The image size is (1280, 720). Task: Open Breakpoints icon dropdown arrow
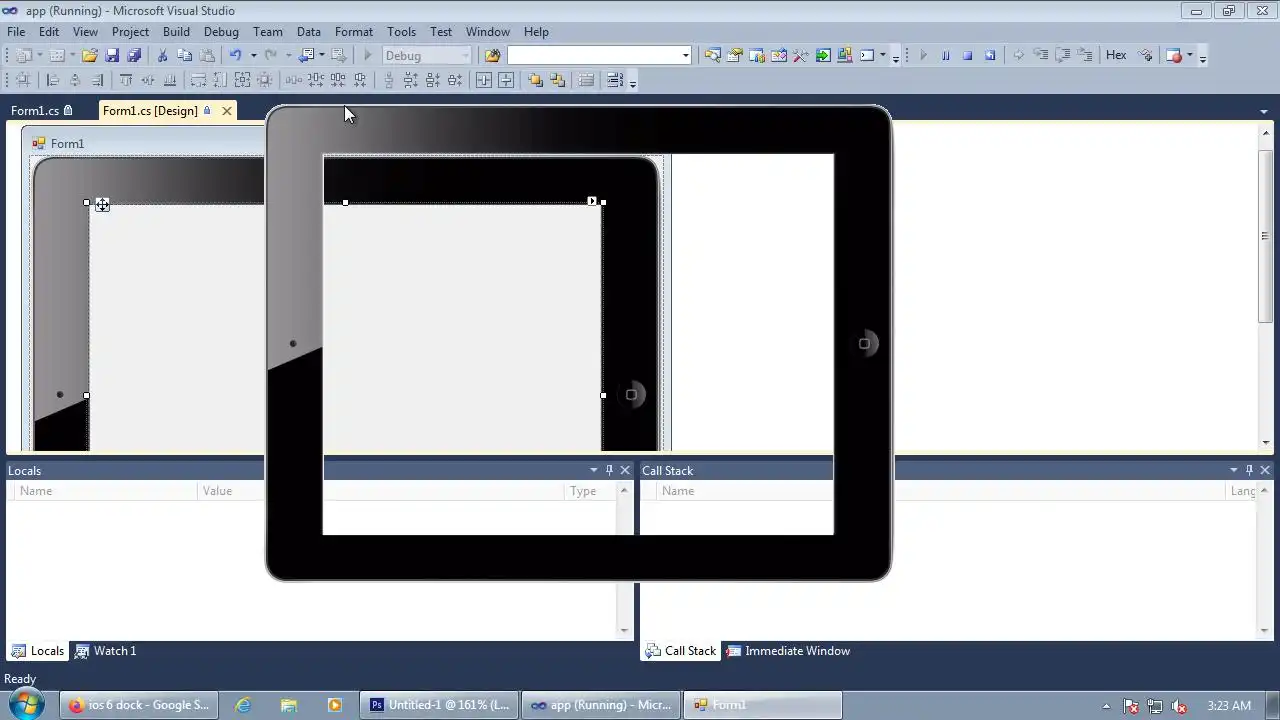click(x=1189, y=56)
